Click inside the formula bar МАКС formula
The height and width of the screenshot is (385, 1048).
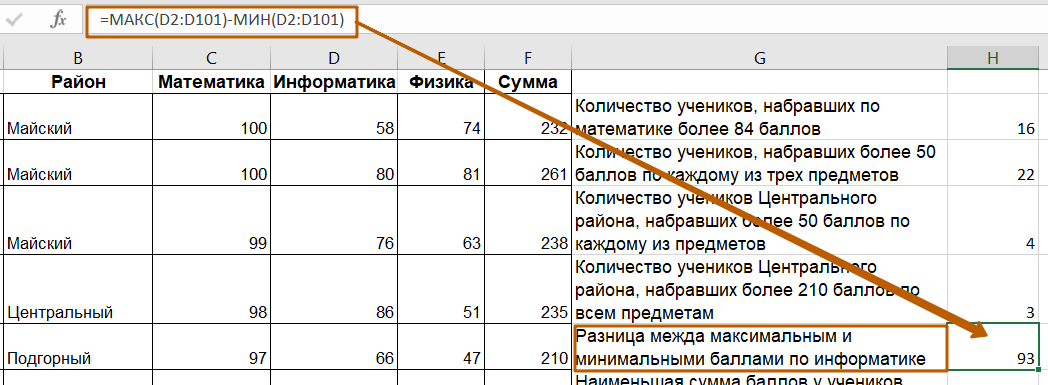coord(222,21)
